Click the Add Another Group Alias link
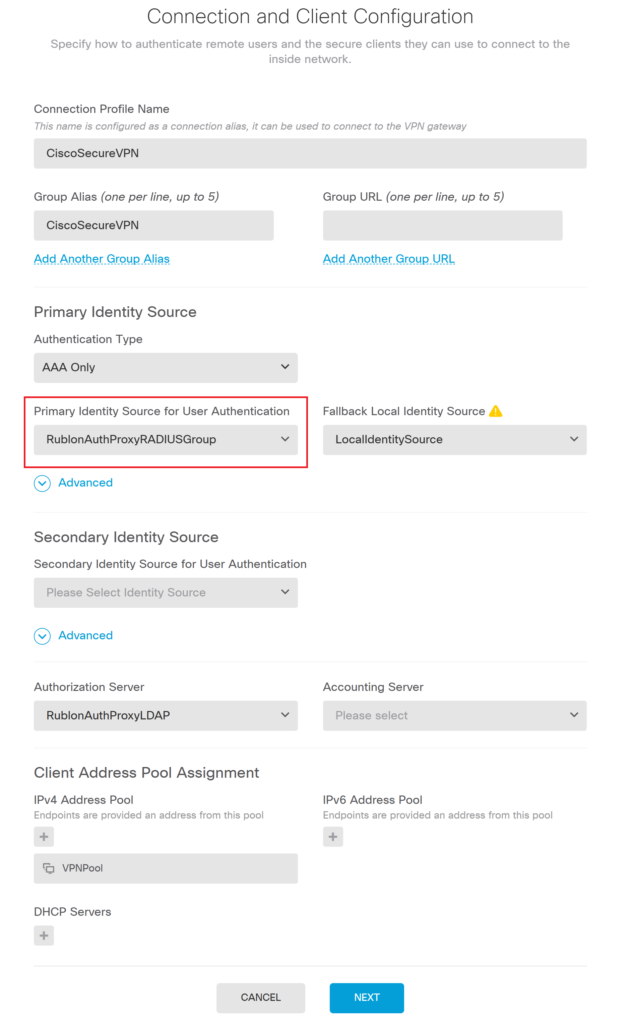628x1024 pixels. [101, 259]
